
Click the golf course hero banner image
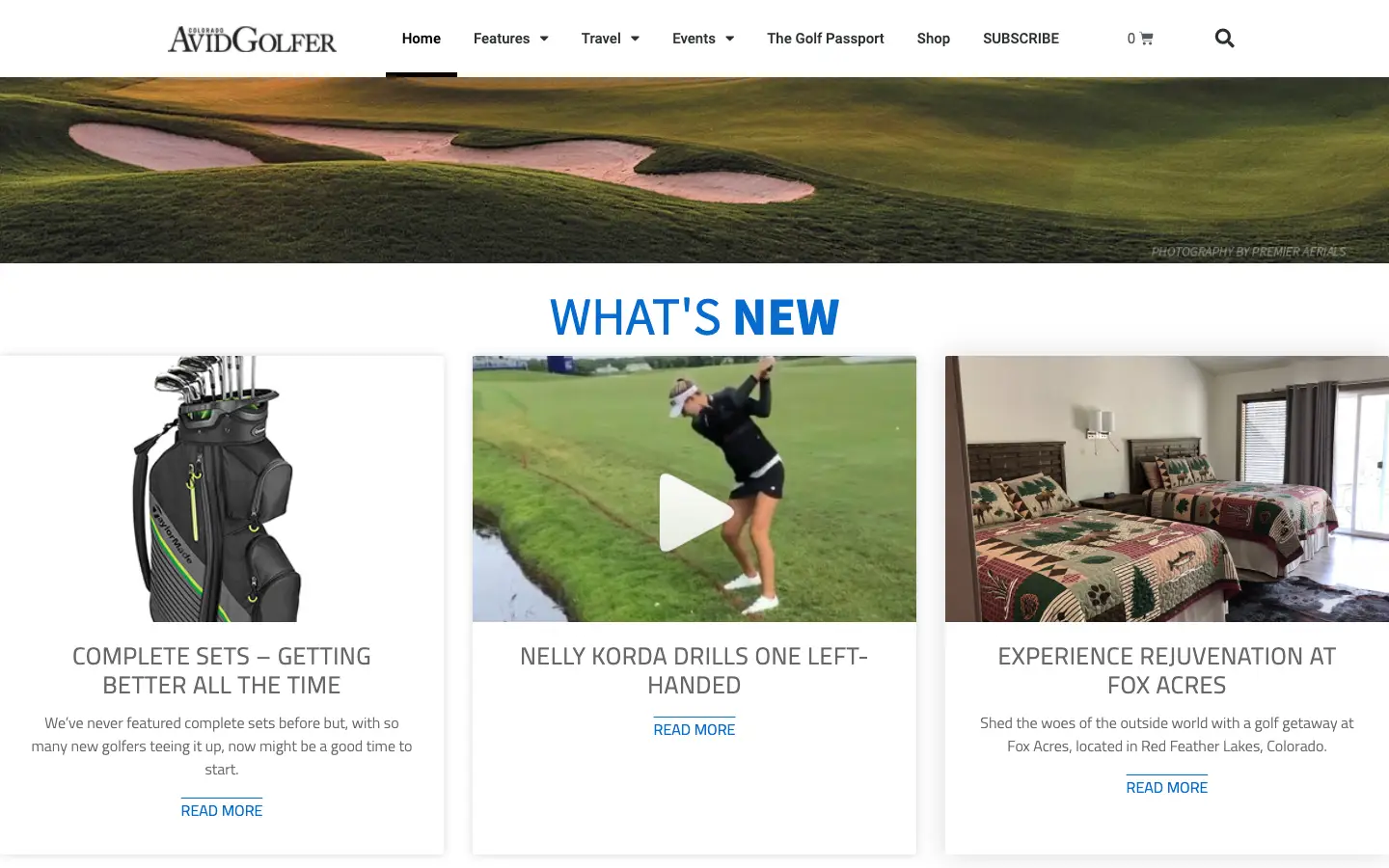[x=694, y=170]
